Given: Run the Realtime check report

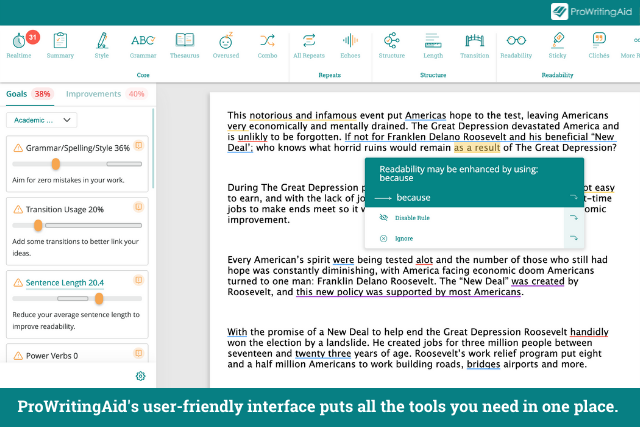Looking at the screenshot, I should tap(19, 45).
